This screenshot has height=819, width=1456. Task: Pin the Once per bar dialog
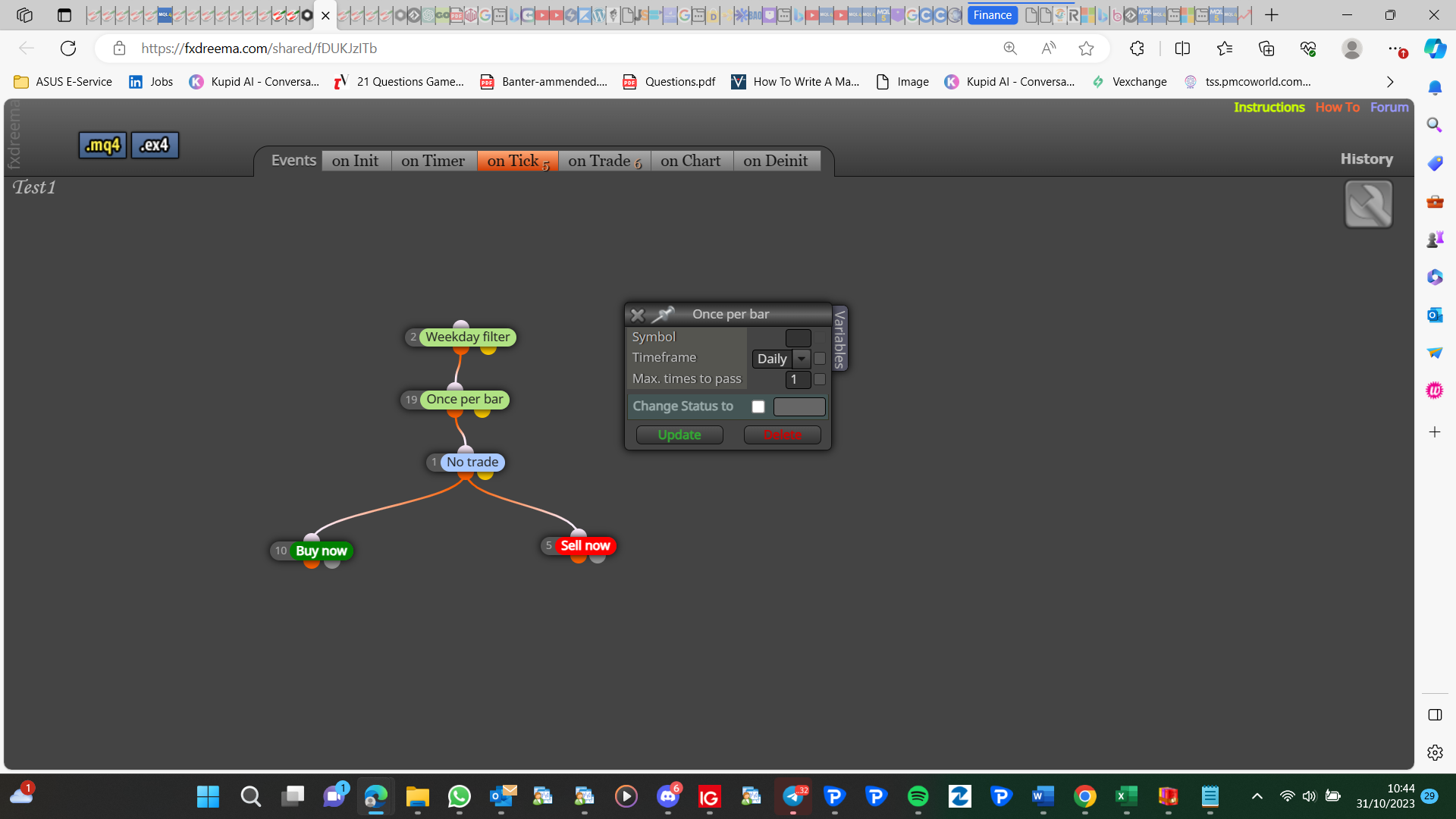click(x=664, y=314)
